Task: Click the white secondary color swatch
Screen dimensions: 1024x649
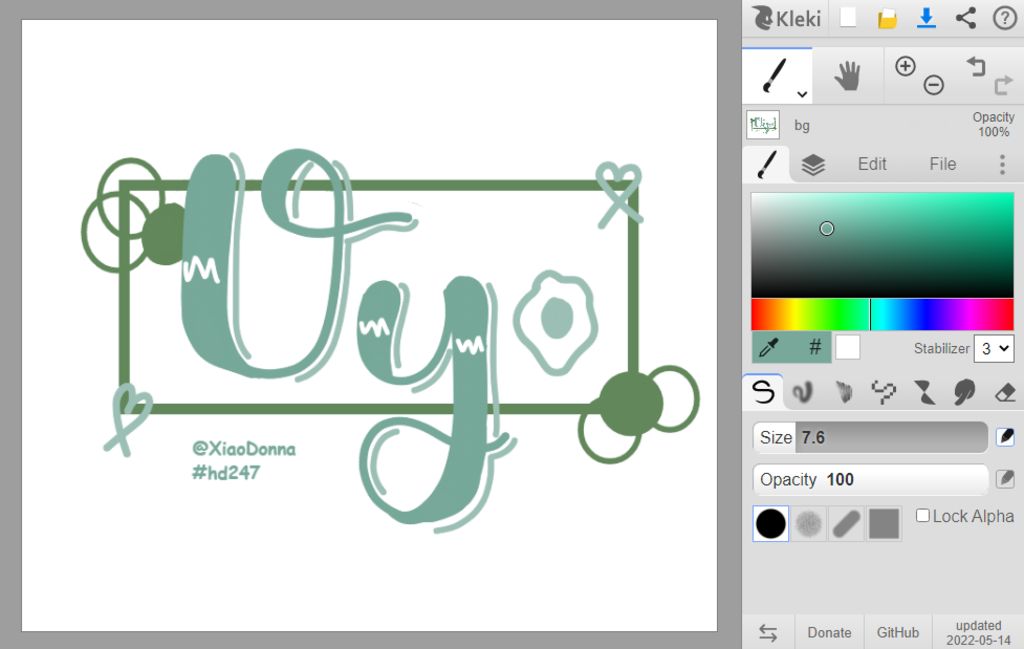Action: [x=848, y=347]
